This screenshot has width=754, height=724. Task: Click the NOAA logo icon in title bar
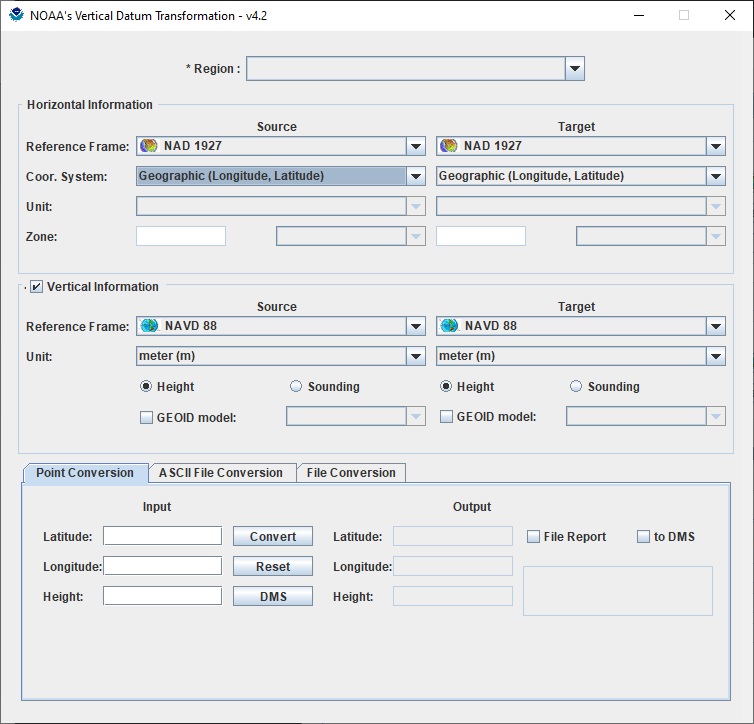click(x=16, y=15)
